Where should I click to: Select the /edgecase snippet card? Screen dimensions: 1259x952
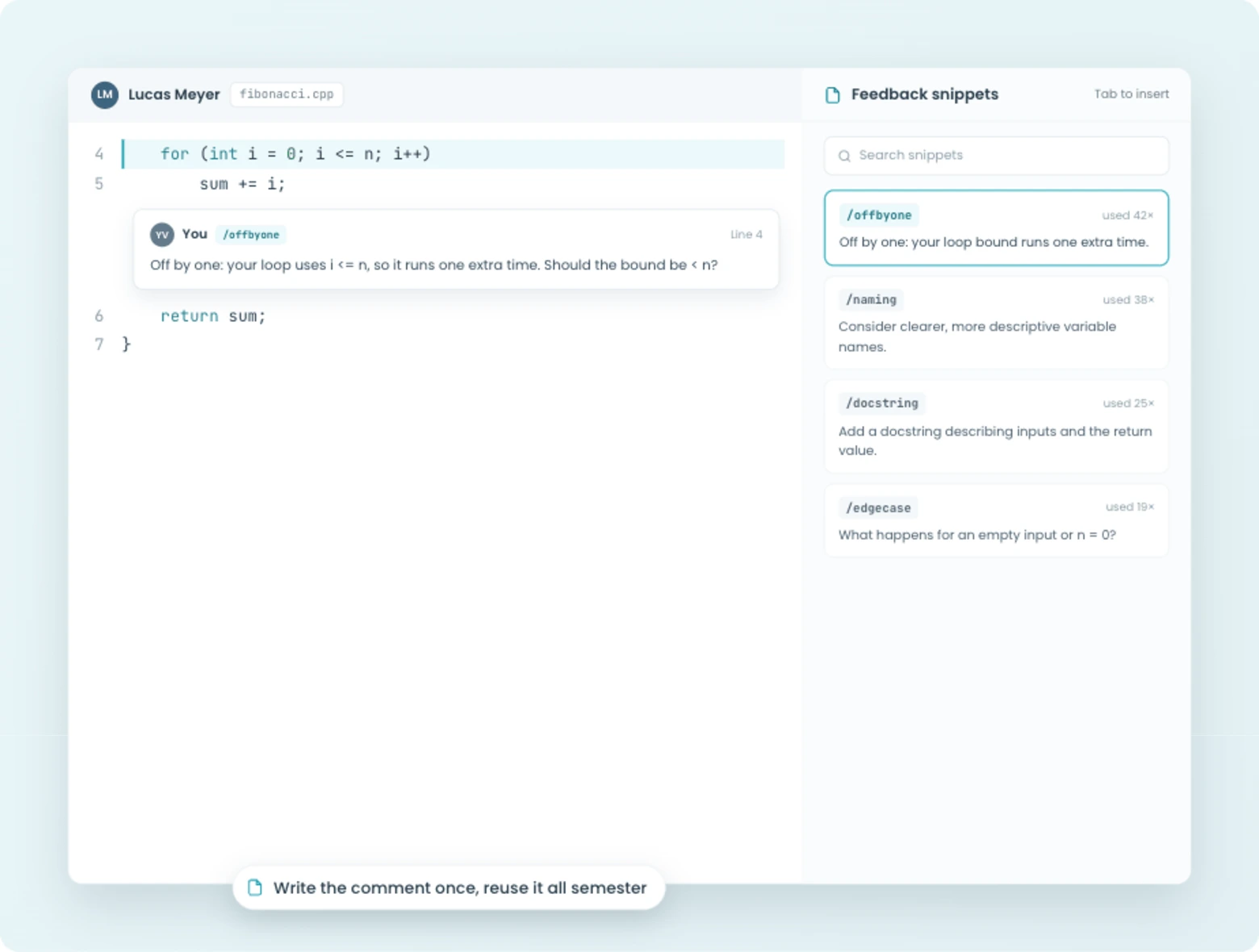(996, 520)
